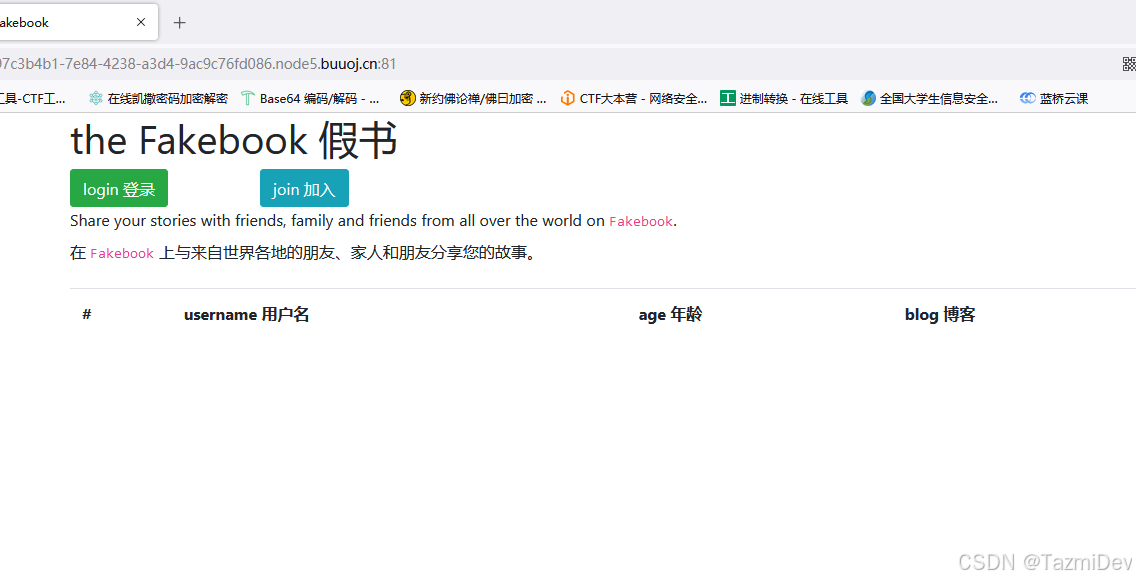Click the 进制转换 green favicon
The image size is (1136, 582).
pyautogui.click(x=728, y=99)
